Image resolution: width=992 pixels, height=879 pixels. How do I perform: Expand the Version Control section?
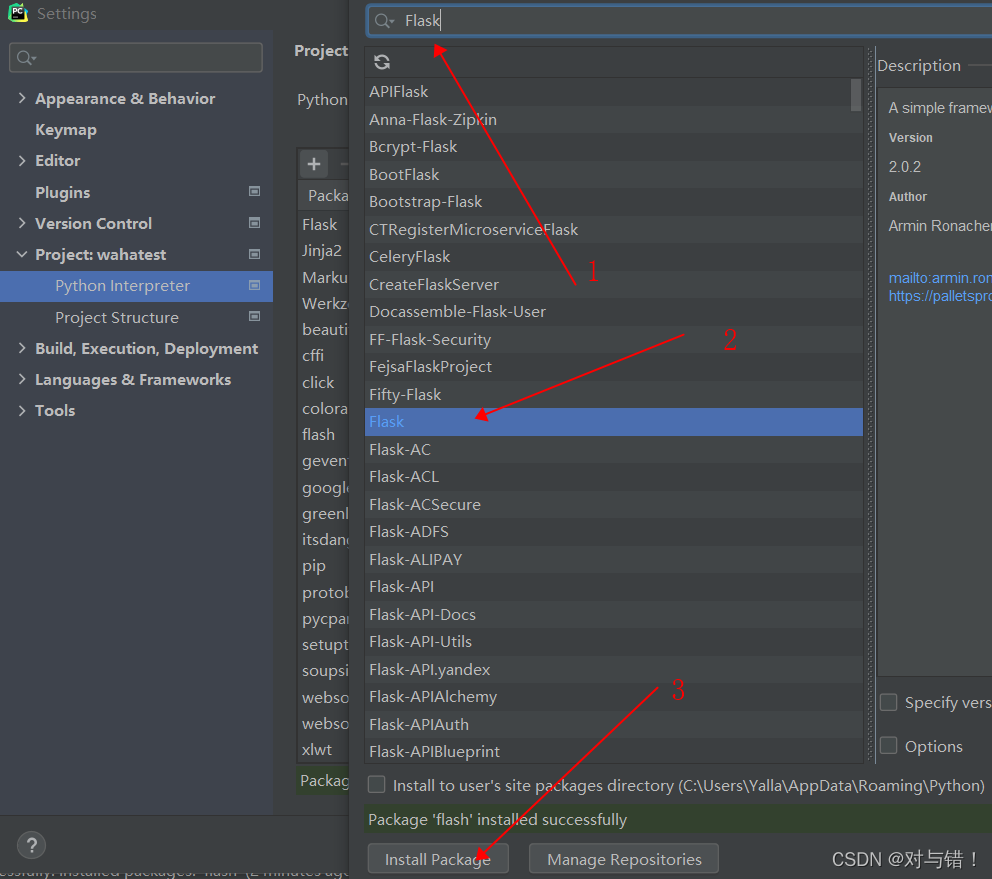click(22, 223)
